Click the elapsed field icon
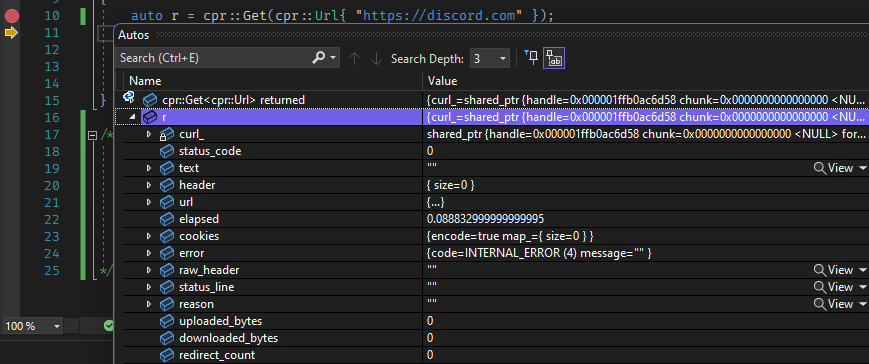This screenshot has height=364, width=869. (x=167, y=219)
